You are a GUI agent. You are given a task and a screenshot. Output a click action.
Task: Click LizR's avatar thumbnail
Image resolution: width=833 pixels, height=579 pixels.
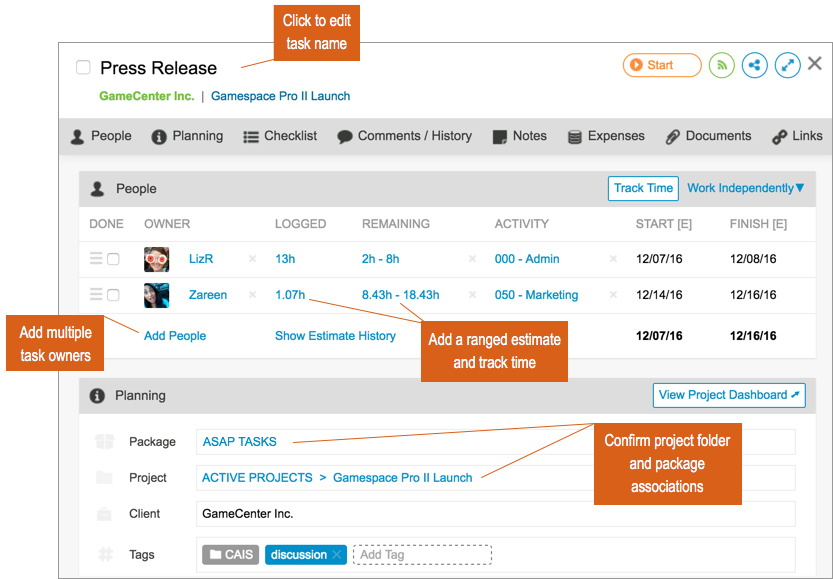click(157, 259)
